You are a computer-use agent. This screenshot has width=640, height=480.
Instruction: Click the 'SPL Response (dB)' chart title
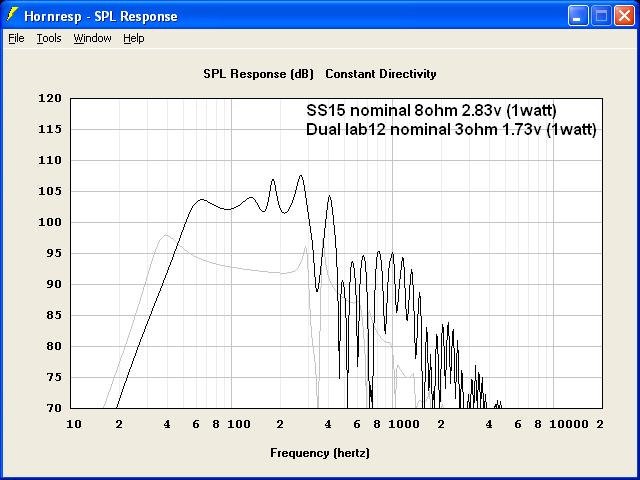coord(258,74)
